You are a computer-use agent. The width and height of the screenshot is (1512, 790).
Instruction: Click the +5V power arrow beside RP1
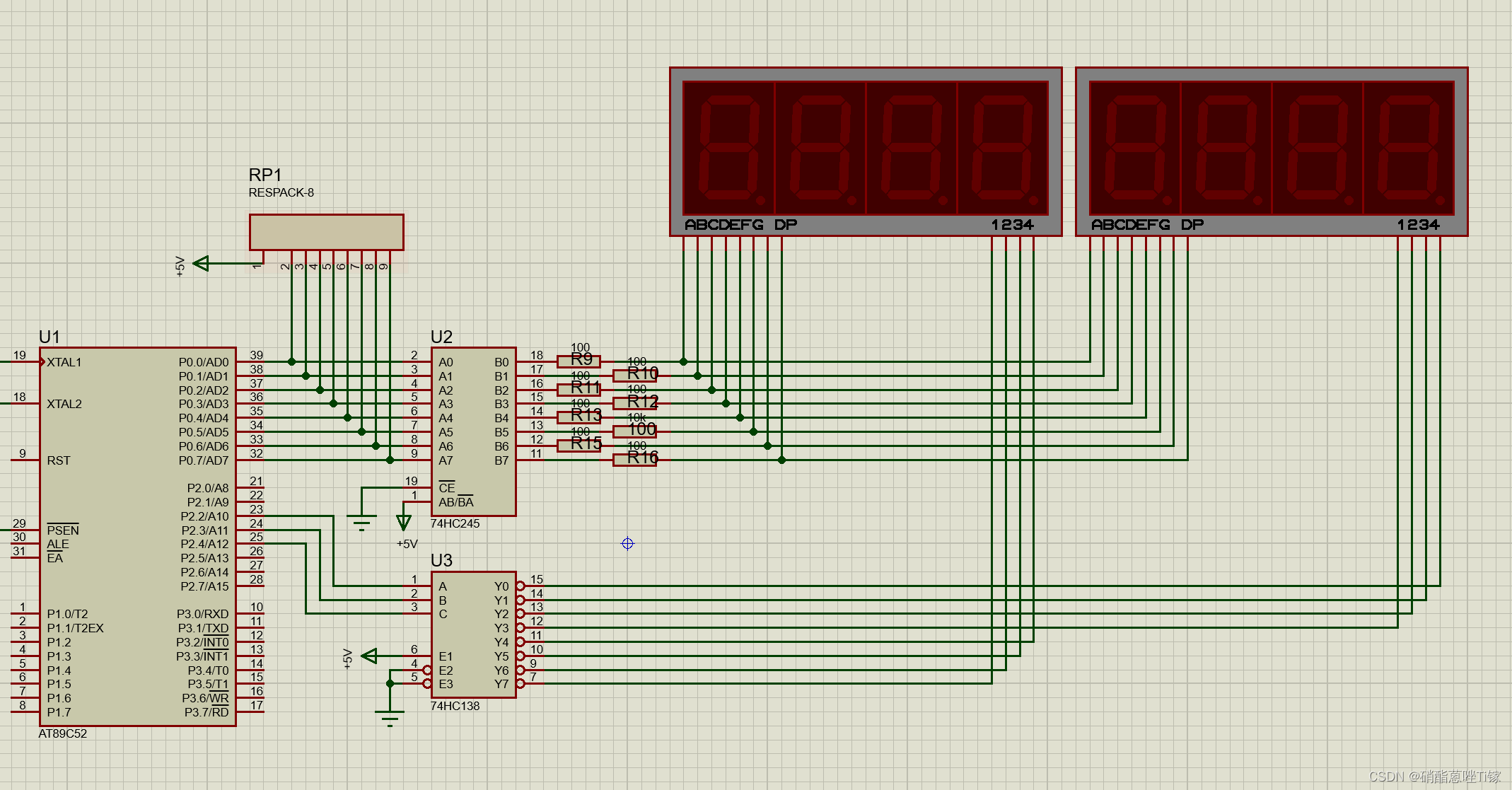pos(201,263)
